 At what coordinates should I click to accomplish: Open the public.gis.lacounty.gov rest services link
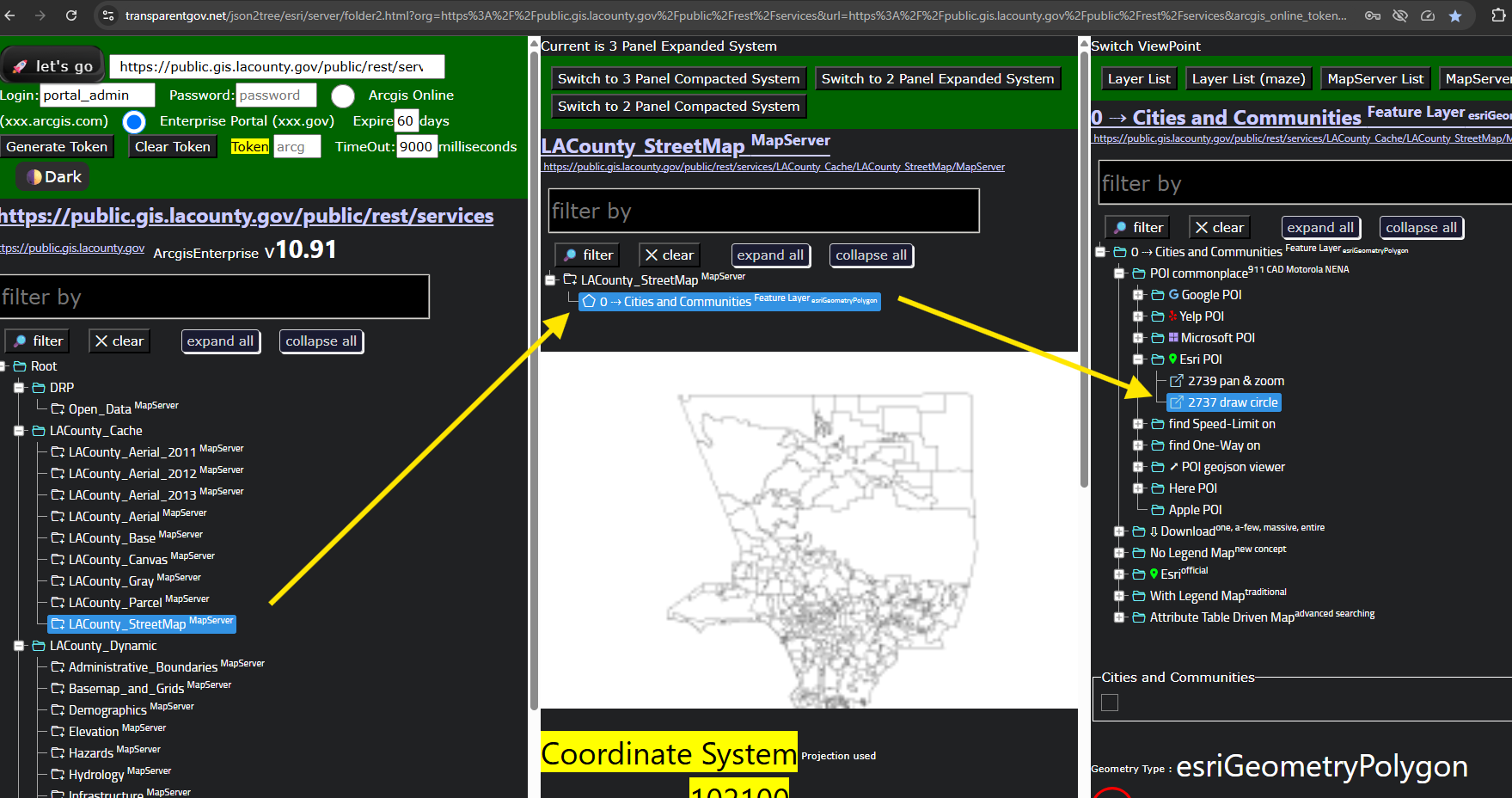tap(247, 216)
